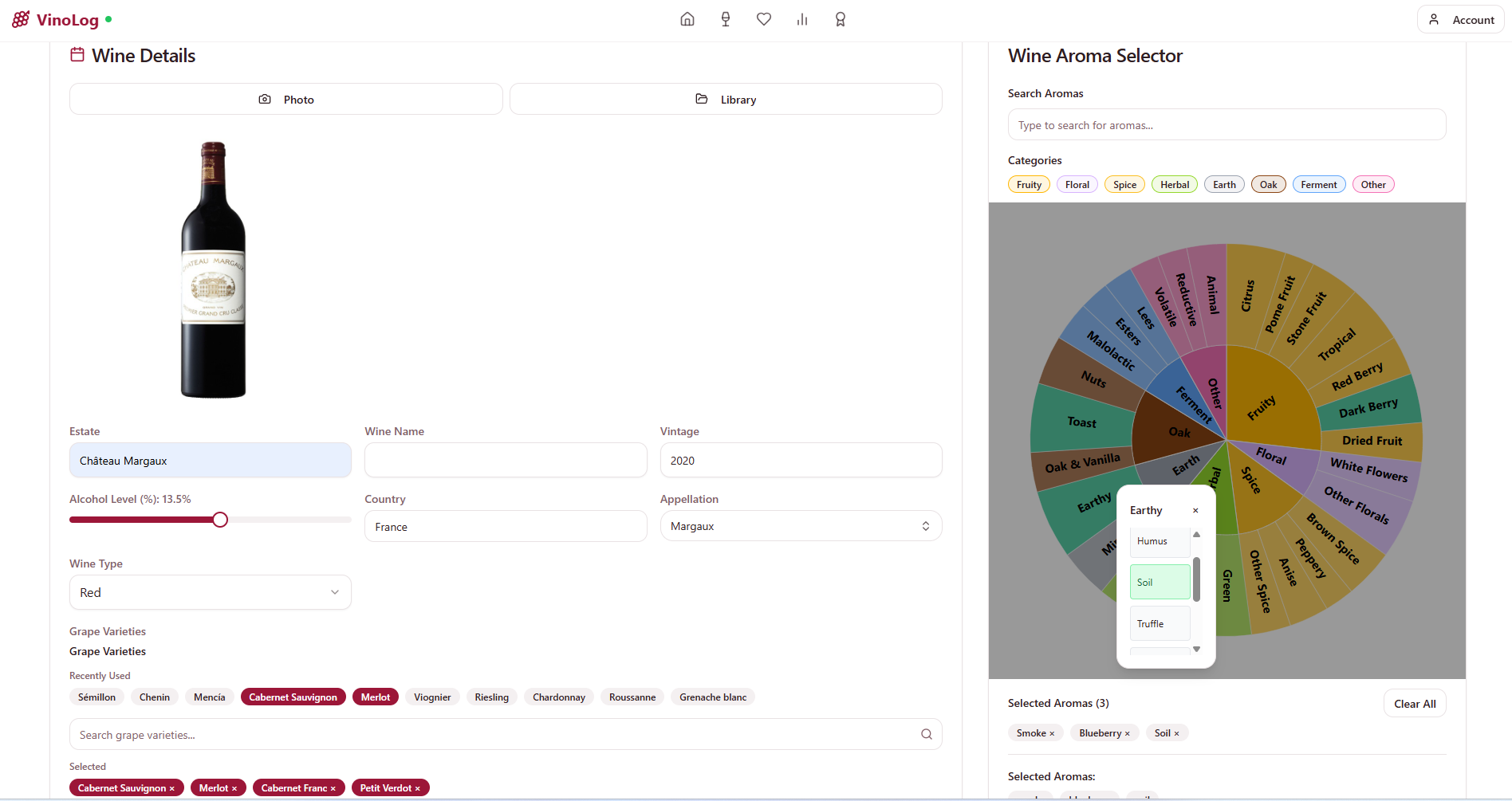Remove Blueberry from selected aromas
The width and height of the screenshot is (1512, 801).
click(x=1127, y=733)
